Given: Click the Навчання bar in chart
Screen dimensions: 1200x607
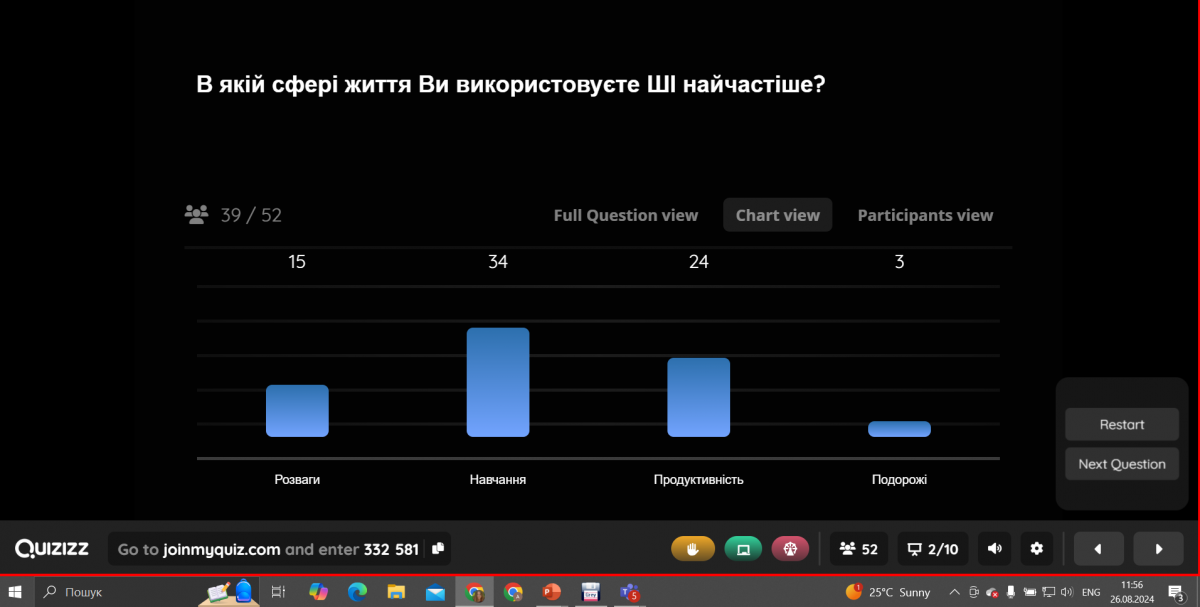Looking at the screenshot, I should pos(497,382).
